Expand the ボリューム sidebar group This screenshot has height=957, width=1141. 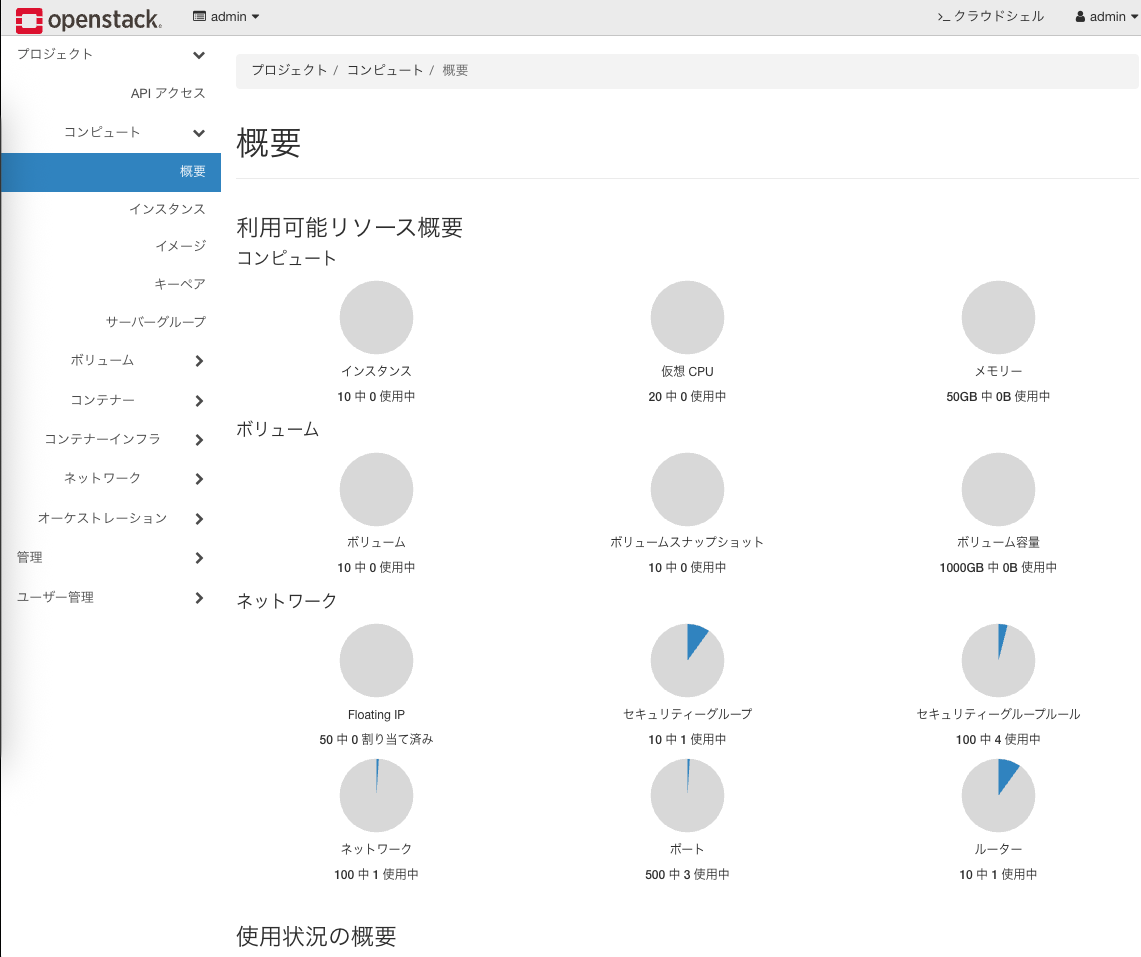pyautogui.click(x=111, y=361)
